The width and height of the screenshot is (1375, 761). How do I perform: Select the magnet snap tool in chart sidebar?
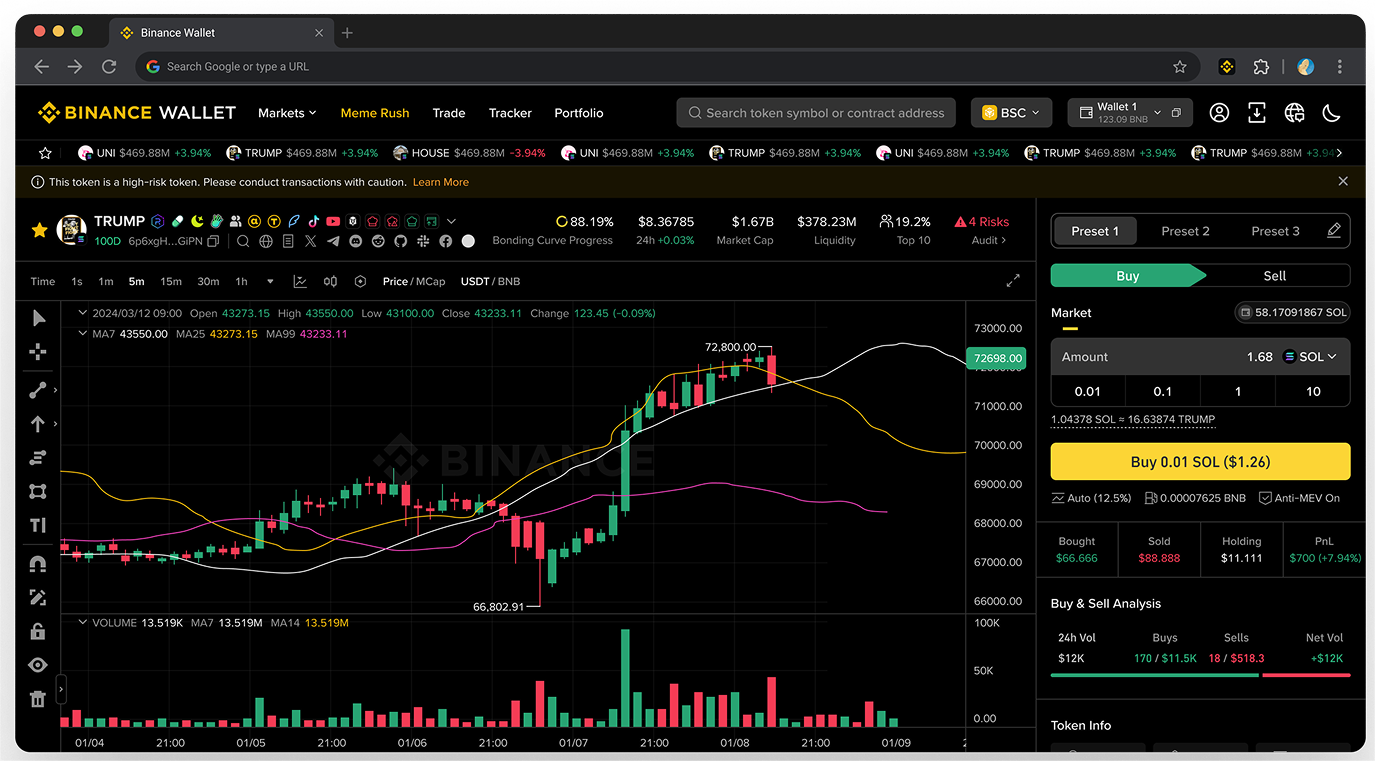[x=38, y=564]
